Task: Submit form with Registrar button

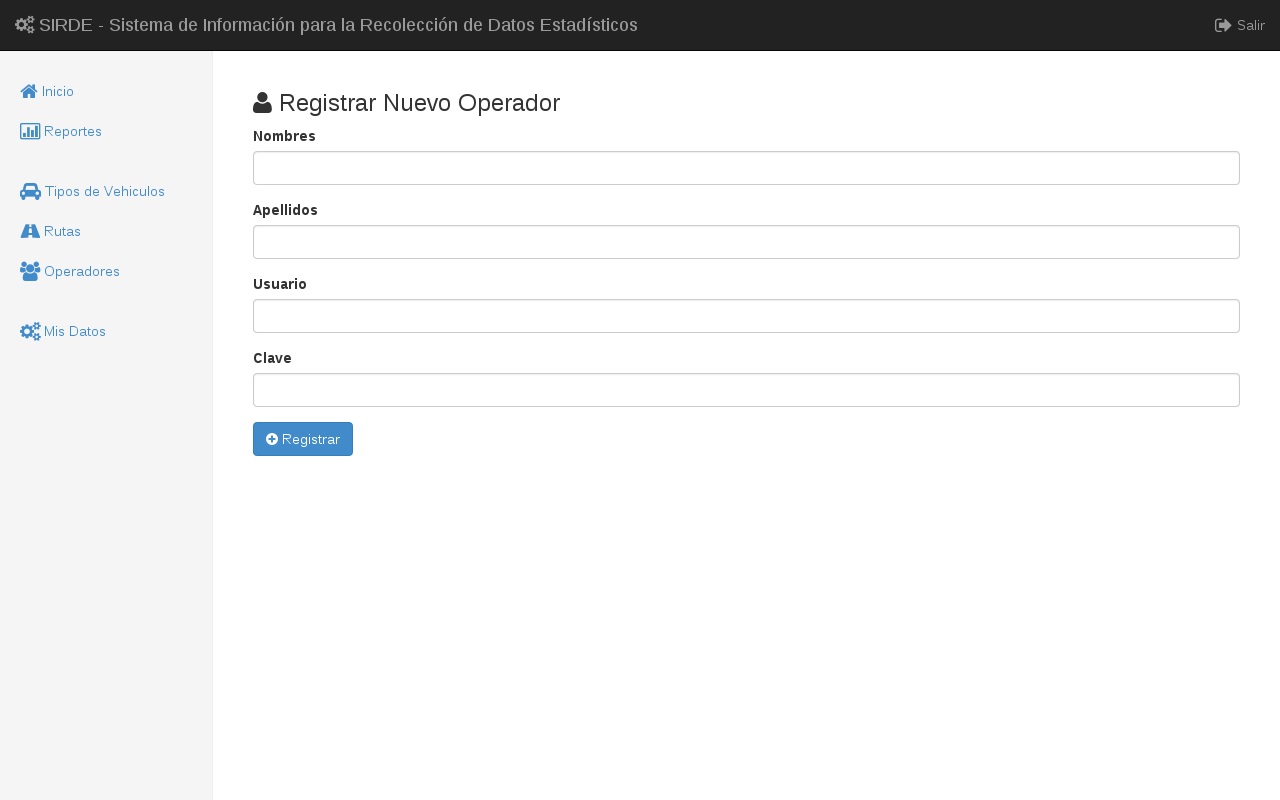Action: [303, 439]
